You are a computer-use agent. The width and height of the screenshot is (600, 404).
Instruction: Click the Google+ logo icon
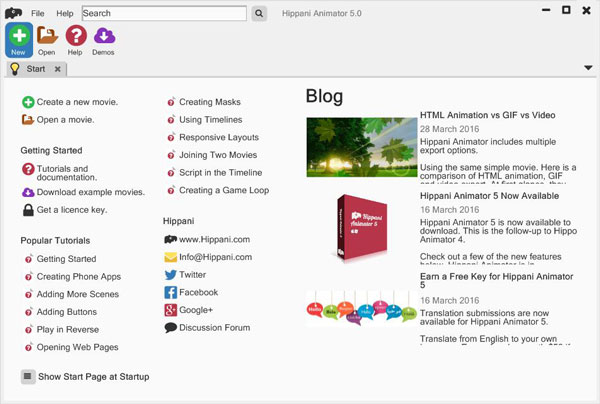click(170, 310)
